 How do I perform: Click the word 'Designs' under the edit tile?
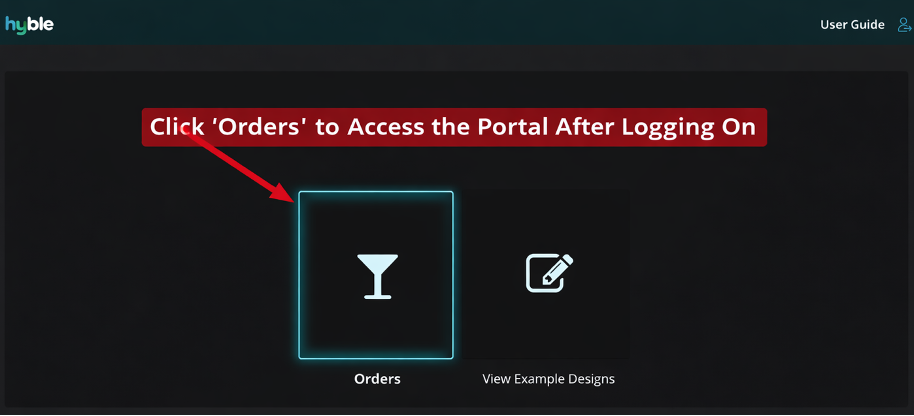tap(592, 379)
